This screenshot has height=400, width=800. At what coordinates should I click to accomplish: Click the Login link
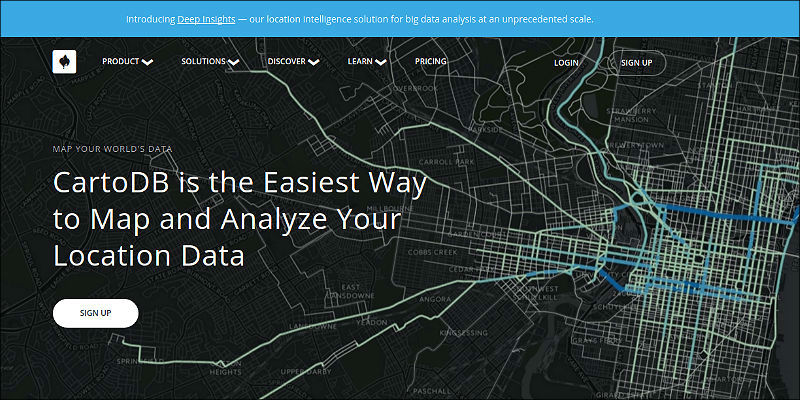[x=566, y=63]
